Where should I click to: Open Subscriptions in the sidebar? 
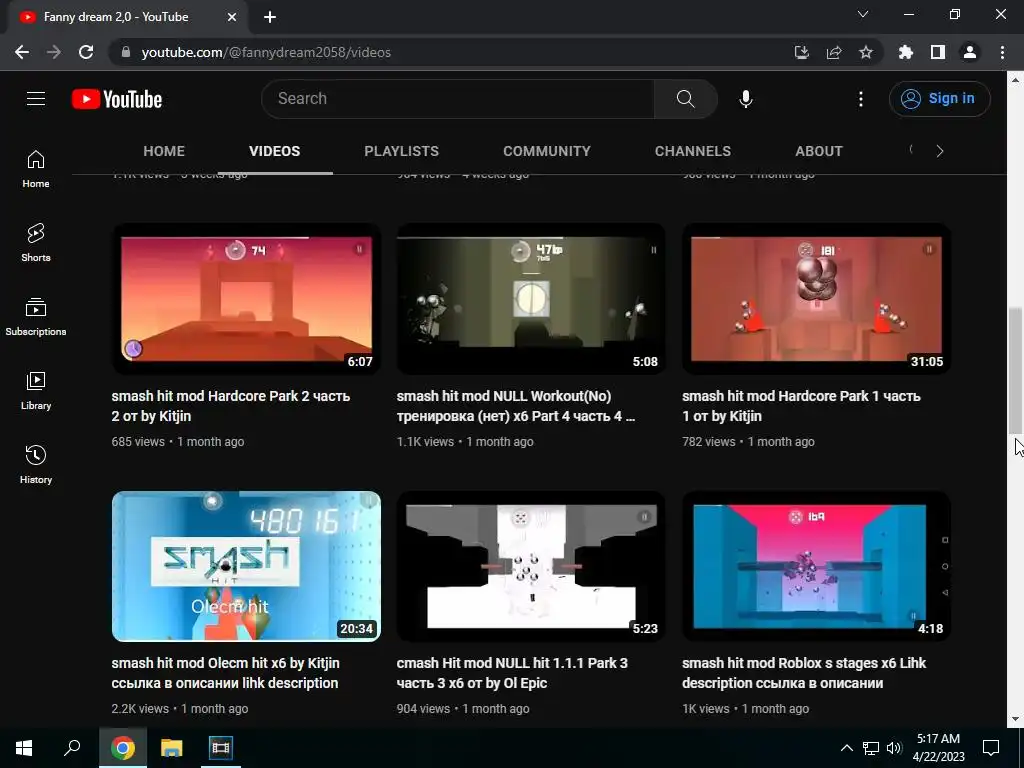tap(36, 317)
